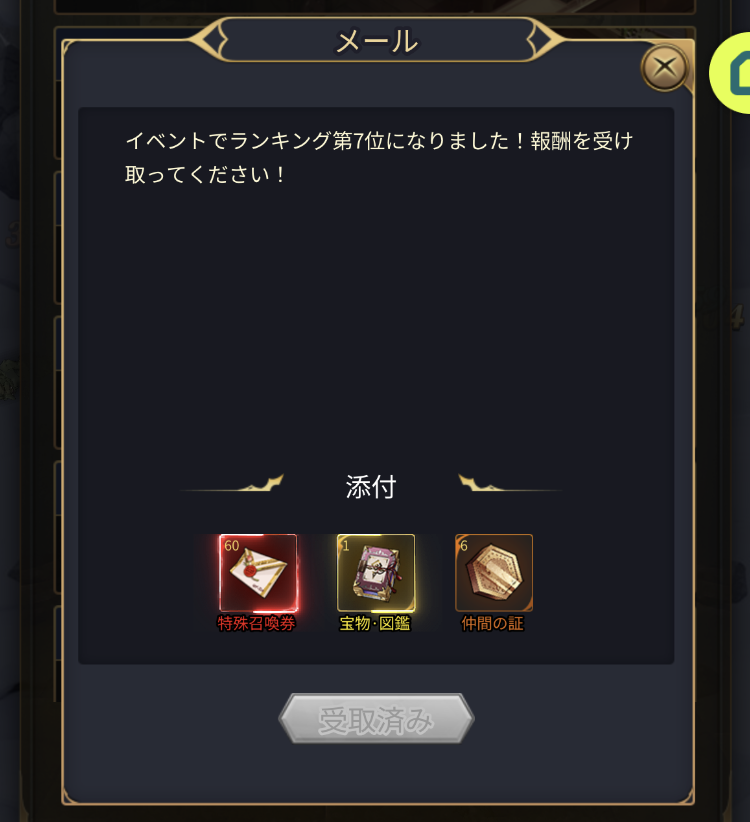Viewport: 750px width, 822px height.
Task: Click the right flourish beside 添付
Action: point(509,484)
